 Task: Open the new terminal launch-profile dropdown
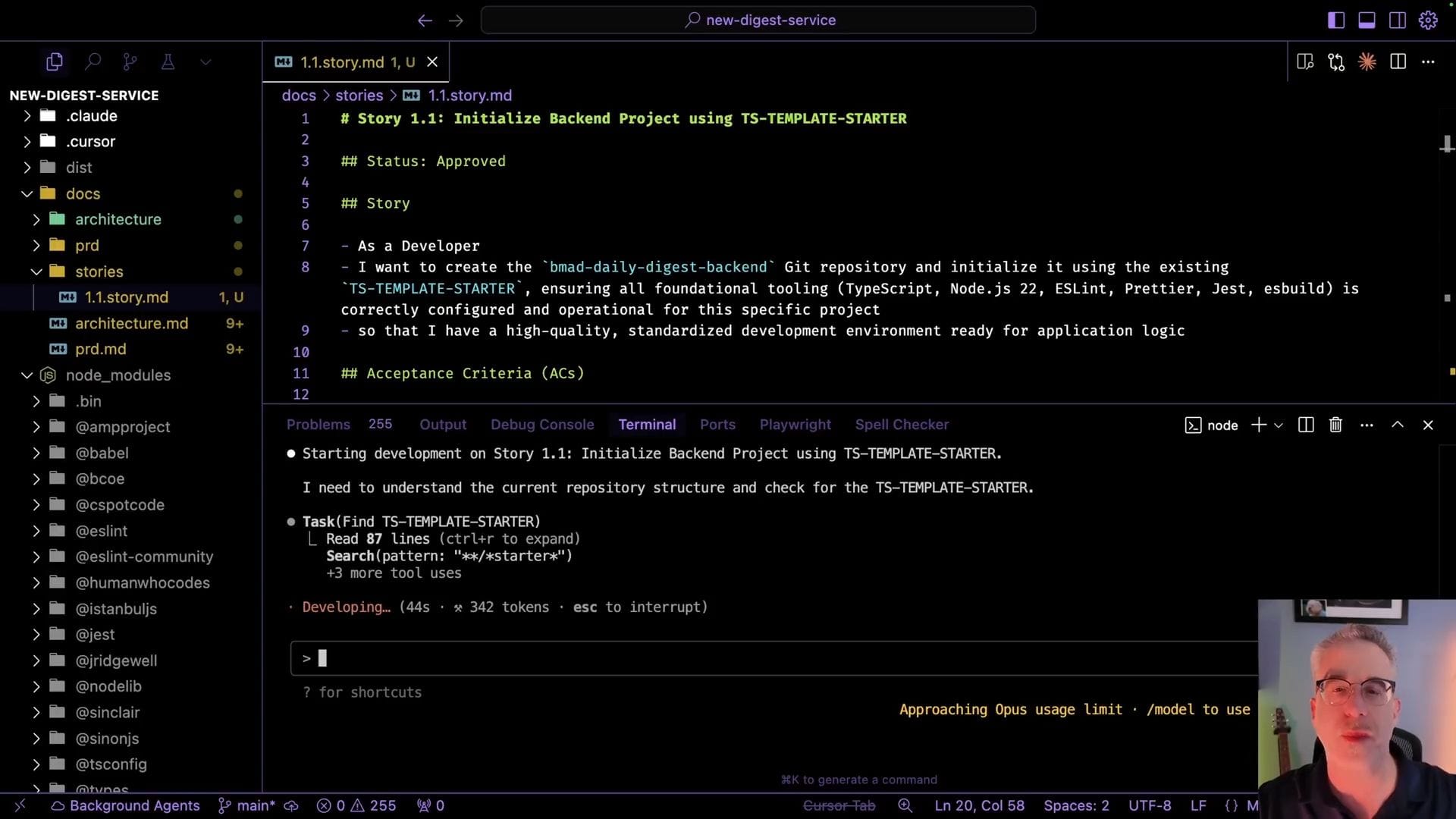pos(1279,425)
